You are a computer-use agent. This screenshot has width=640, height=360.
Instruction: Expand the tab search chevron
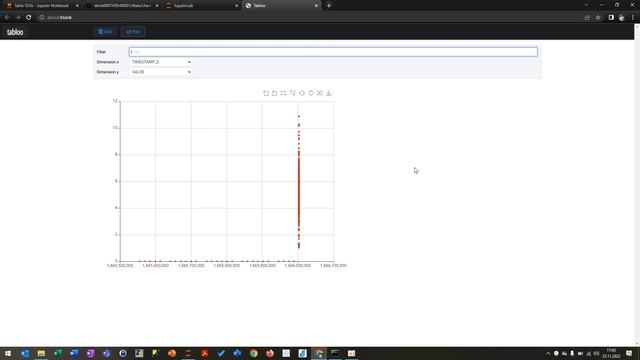click(586, 5)
